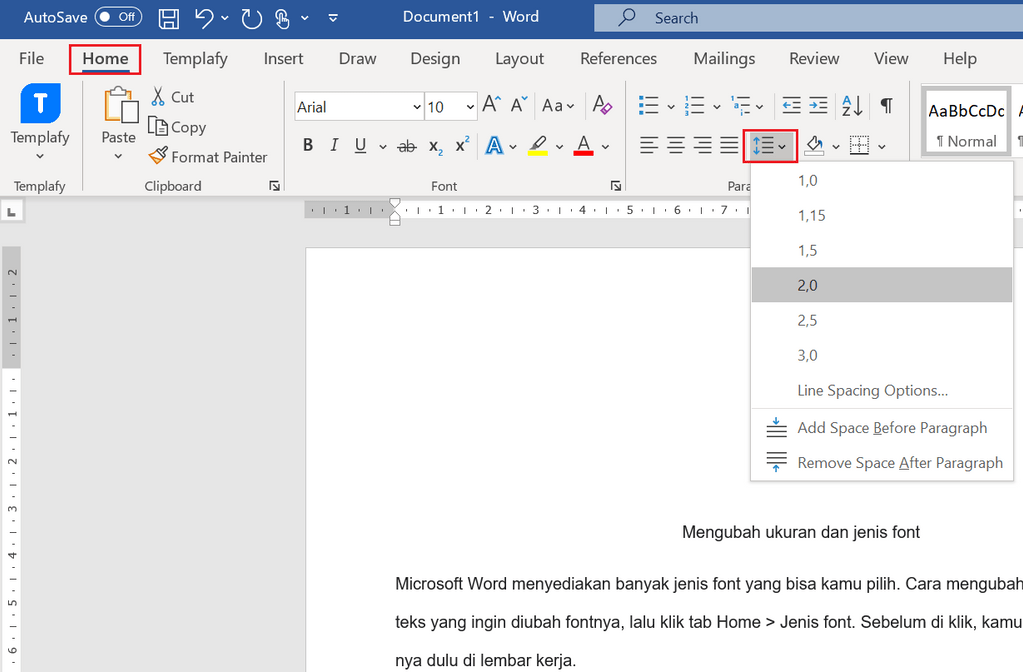Select the Clear All Formatting icon
Screen dimensions: 1023x672
(x=603, y=105)
